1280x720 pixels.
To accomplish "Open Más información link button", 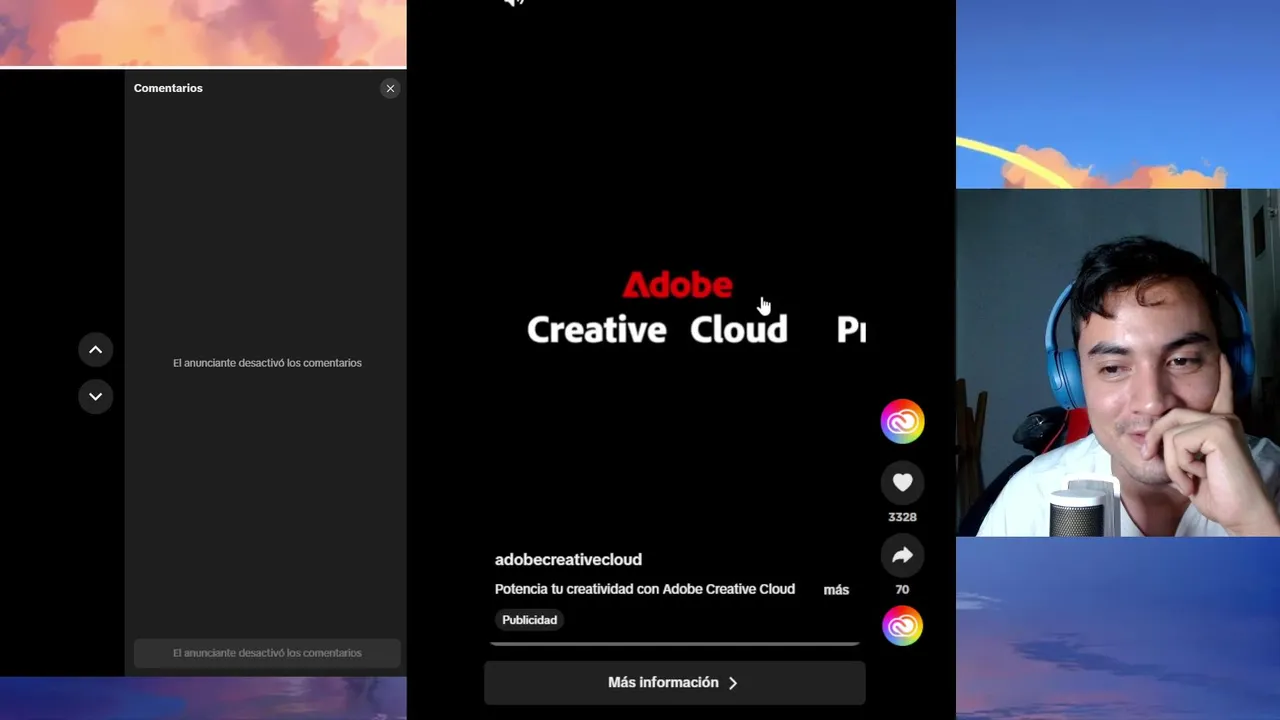I will click(674, 683).
